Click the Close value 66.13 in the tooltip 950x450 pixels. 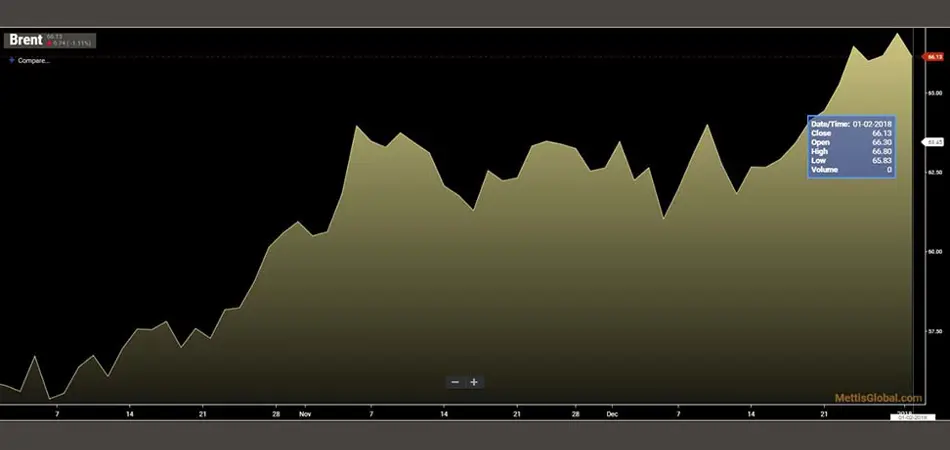881,133
